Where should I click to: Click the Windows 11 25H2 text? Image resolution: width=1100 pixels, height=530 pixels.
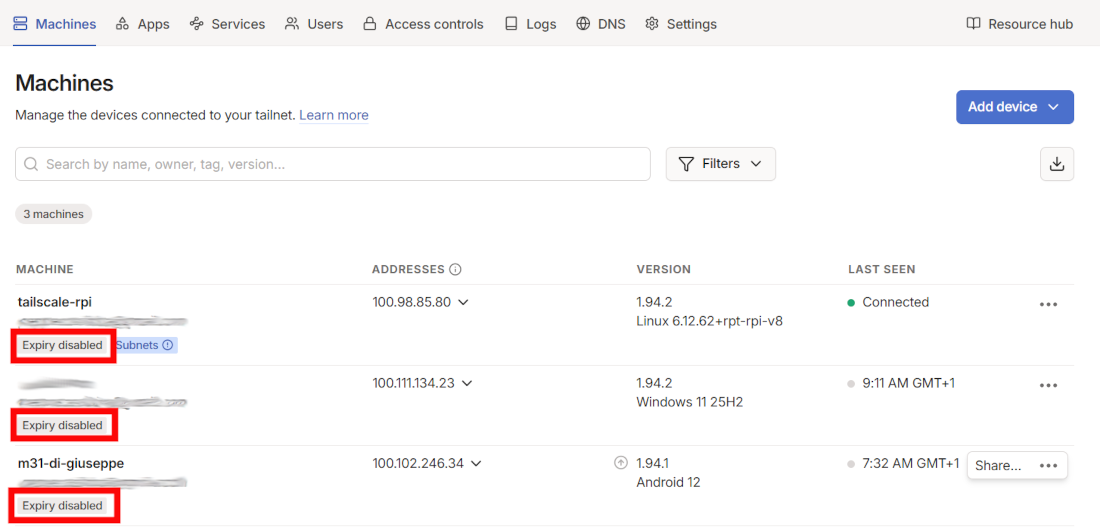point(690,402)
